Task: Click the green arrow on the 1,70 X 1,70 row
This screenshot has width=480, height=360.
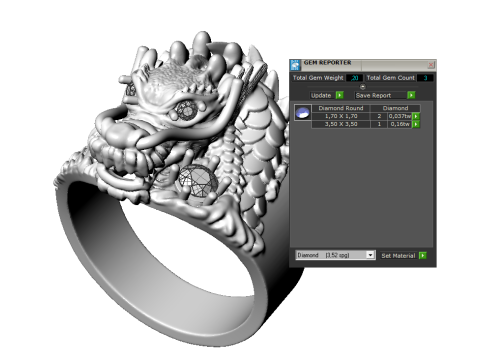Action: click(416, 116)
